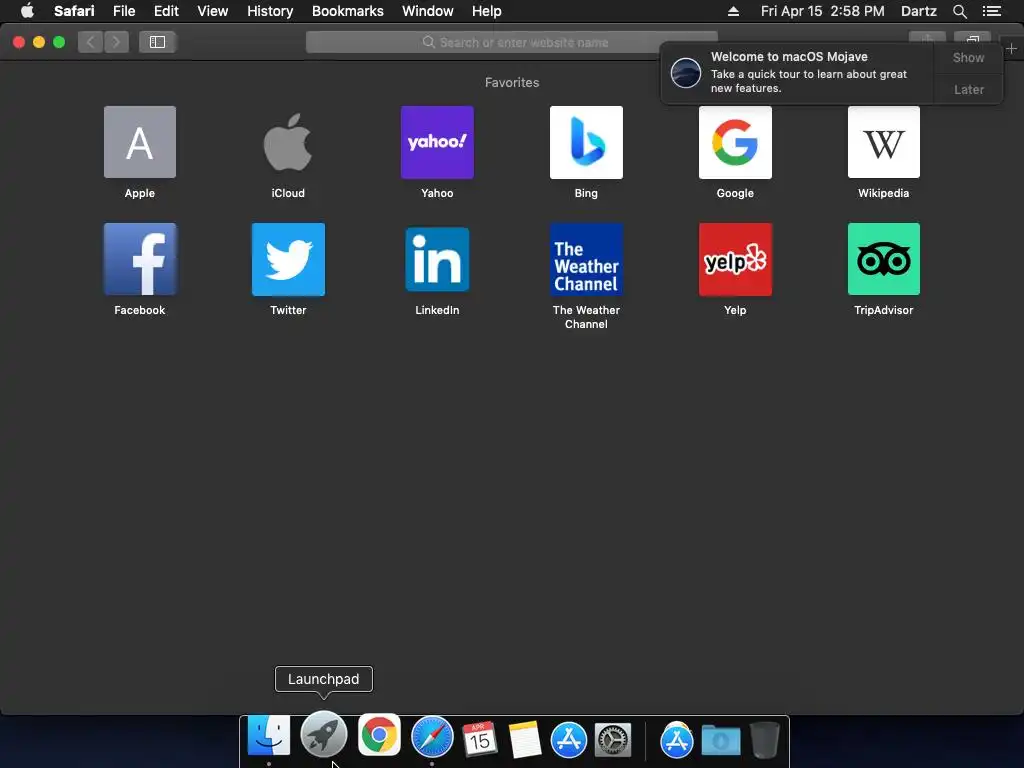Open the Wikipedia favorite
This screenshot has width=1024, height=768.
click(884, 142)
